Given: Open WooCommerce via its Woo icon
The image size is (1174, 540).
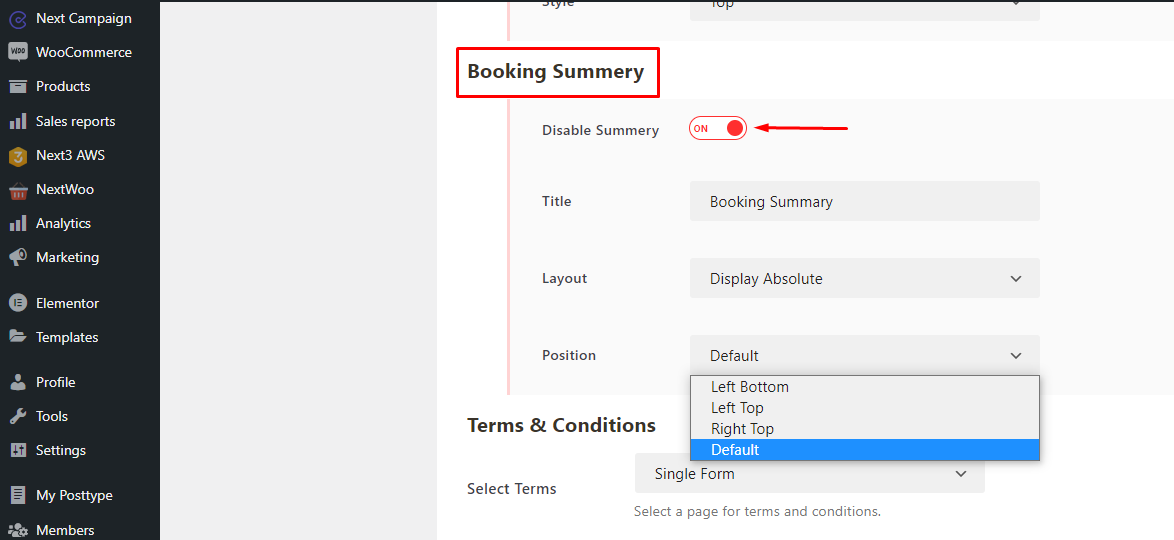Looking at the screenshot, I should click(x=17, y=52).
